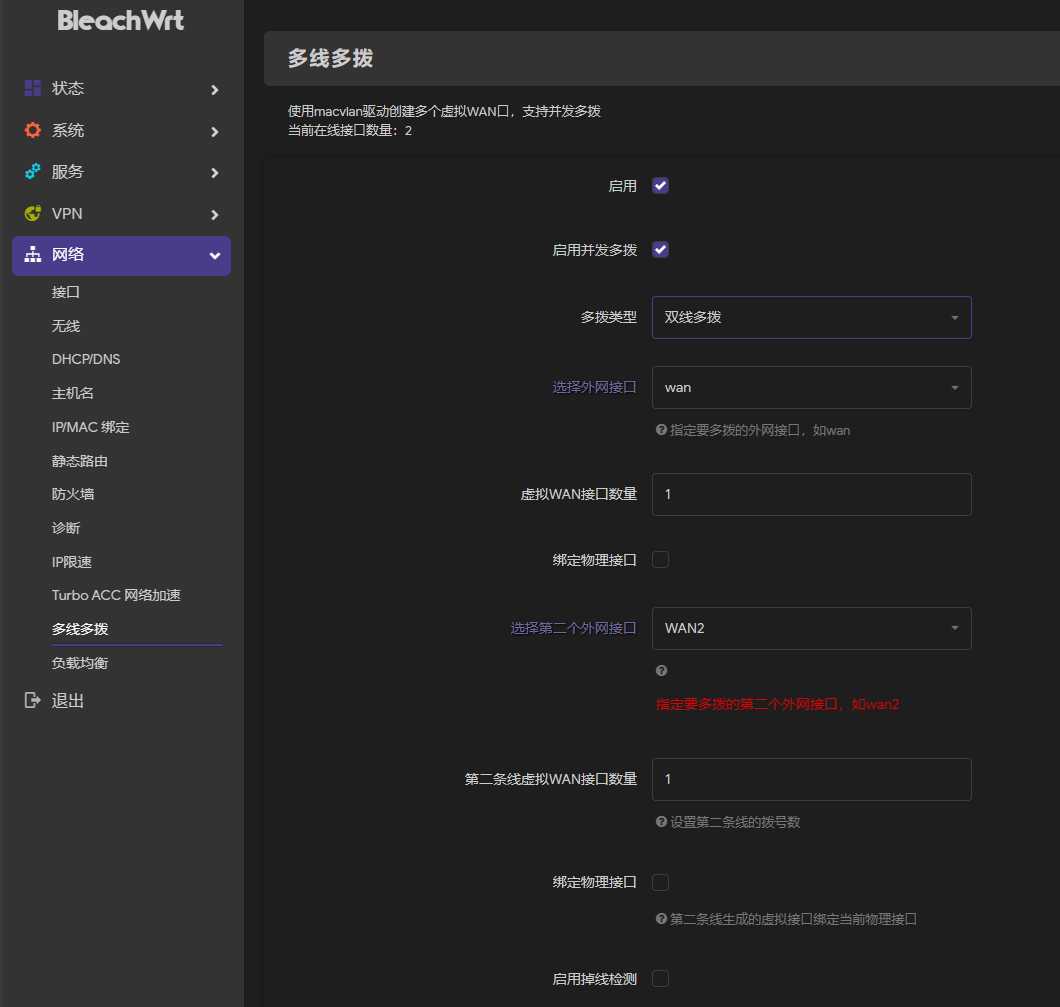Expand the 状态 menu chevron
1060x1007 pixels.
pos(214,89)
